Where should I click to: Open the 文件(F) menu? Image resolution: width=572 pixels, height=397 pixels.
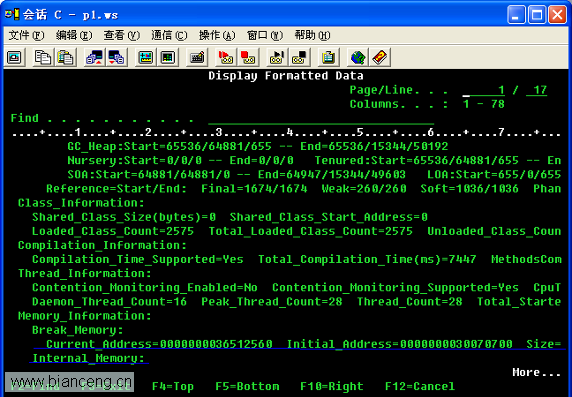point(26,35)
